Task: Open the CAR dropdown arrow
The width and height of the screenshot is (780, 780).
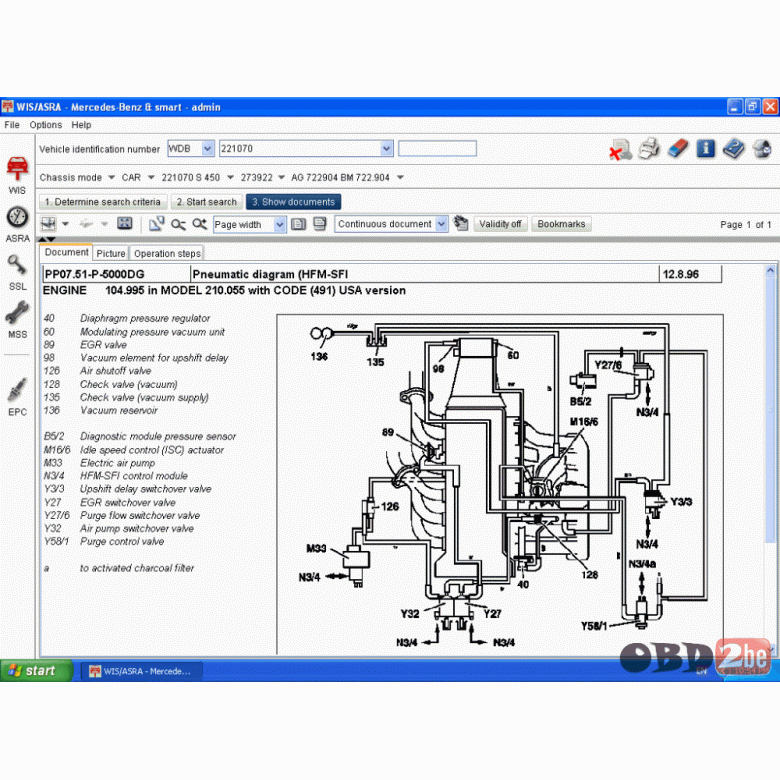Action: pyautogui.click(x=151, y=178)
